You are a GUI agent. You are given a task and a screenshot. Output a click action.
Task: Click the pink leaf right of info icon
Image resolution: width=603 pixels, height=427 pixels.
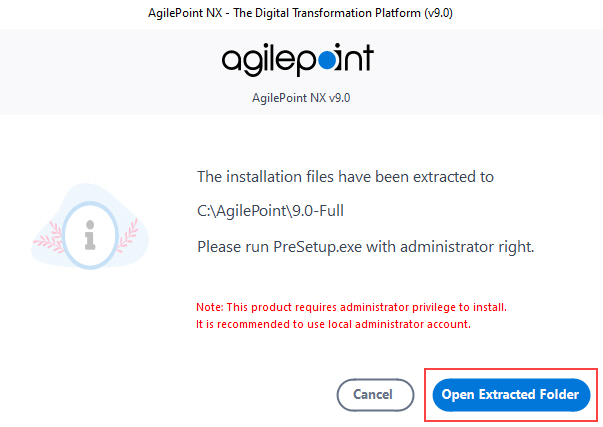(x=128, y=235)
